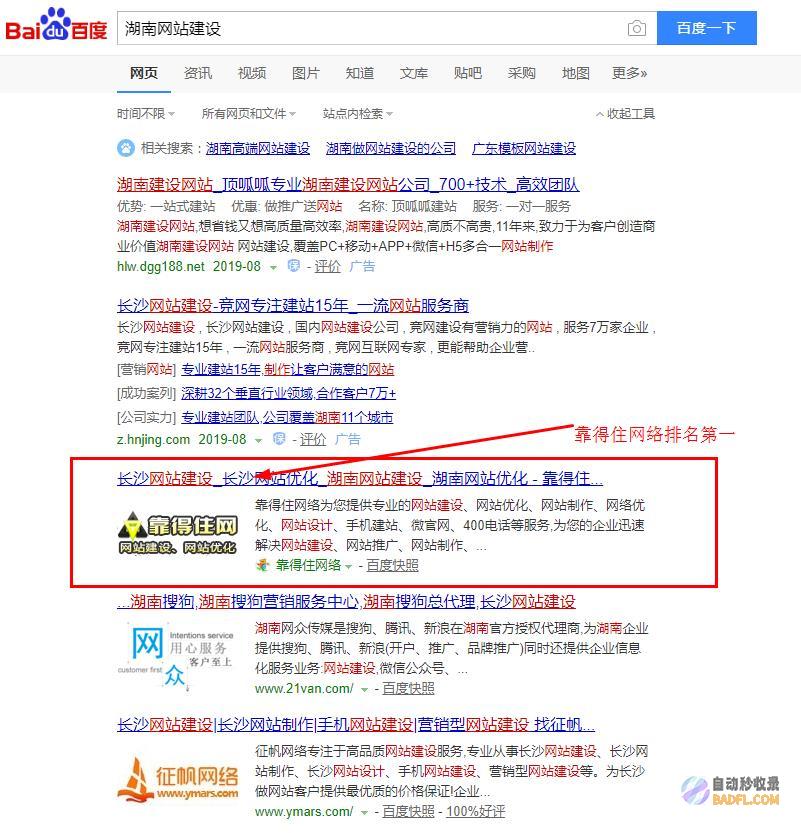This screenshot has height=833, width=801.
Task: Click 广告 label on z.hnjing.com result
Action: click(x=347, y=439)
